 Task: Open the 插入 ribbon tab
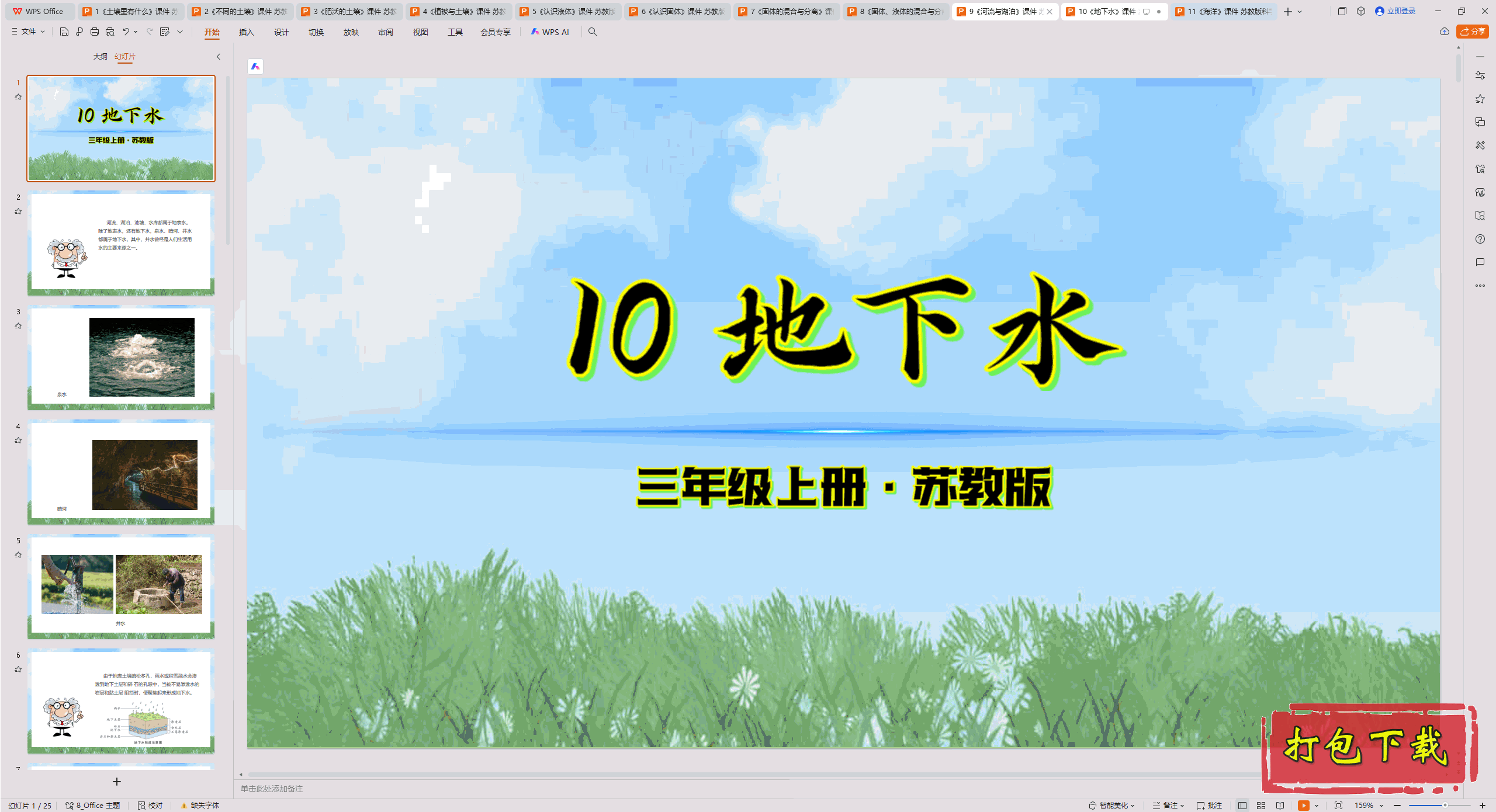coord(246,32)
